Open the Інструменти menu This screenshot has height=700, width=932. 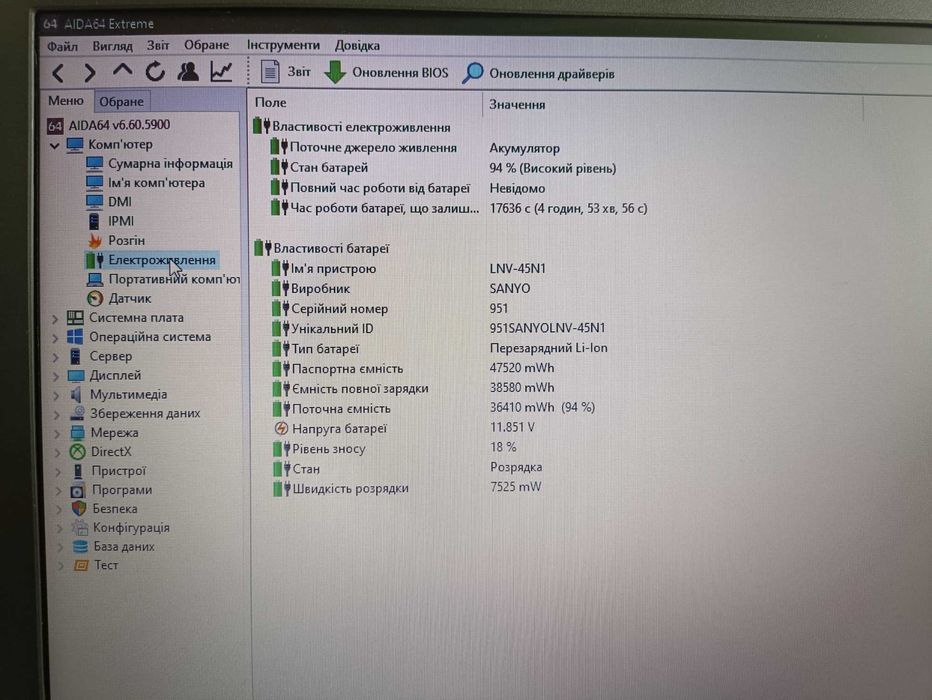pos(284,45)
